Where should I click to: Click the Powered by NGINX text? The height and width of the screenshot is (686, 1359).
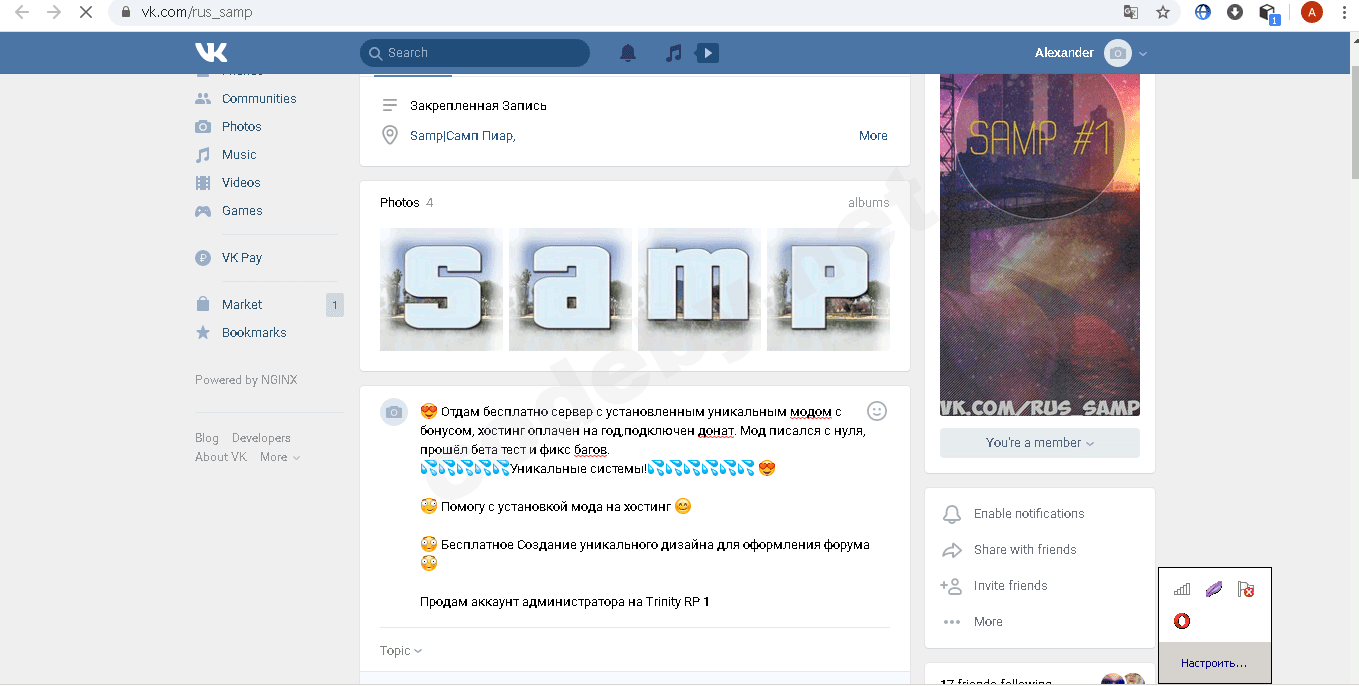tap(246, 380)
